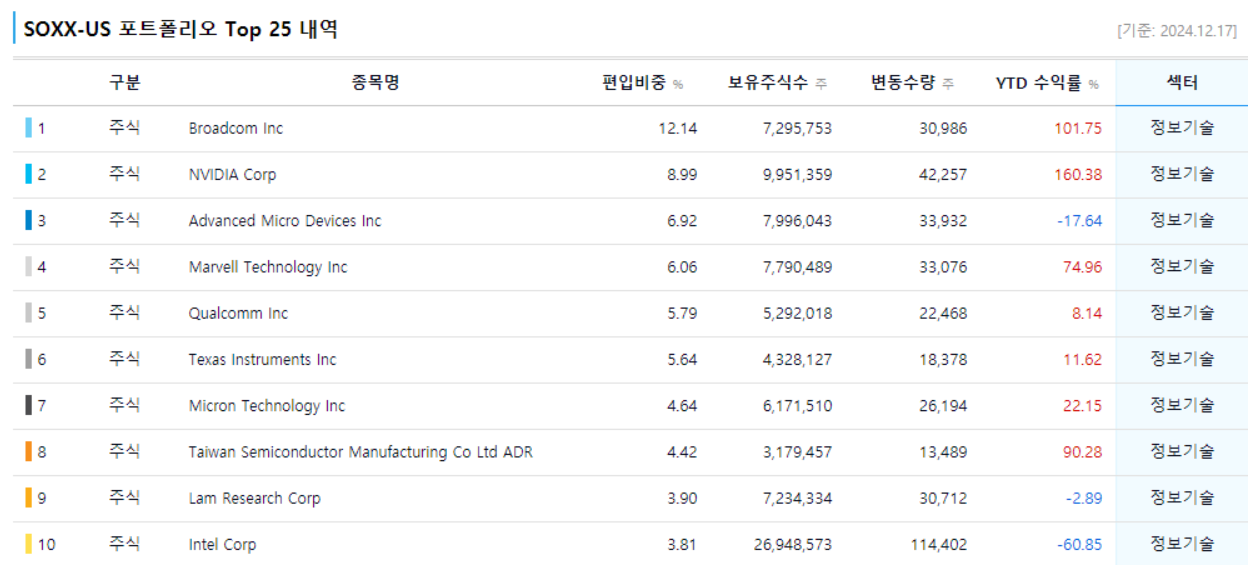Select Advanced Micro Devices Inc
This screenshot has width=1248, height=565.
[285, 220]
